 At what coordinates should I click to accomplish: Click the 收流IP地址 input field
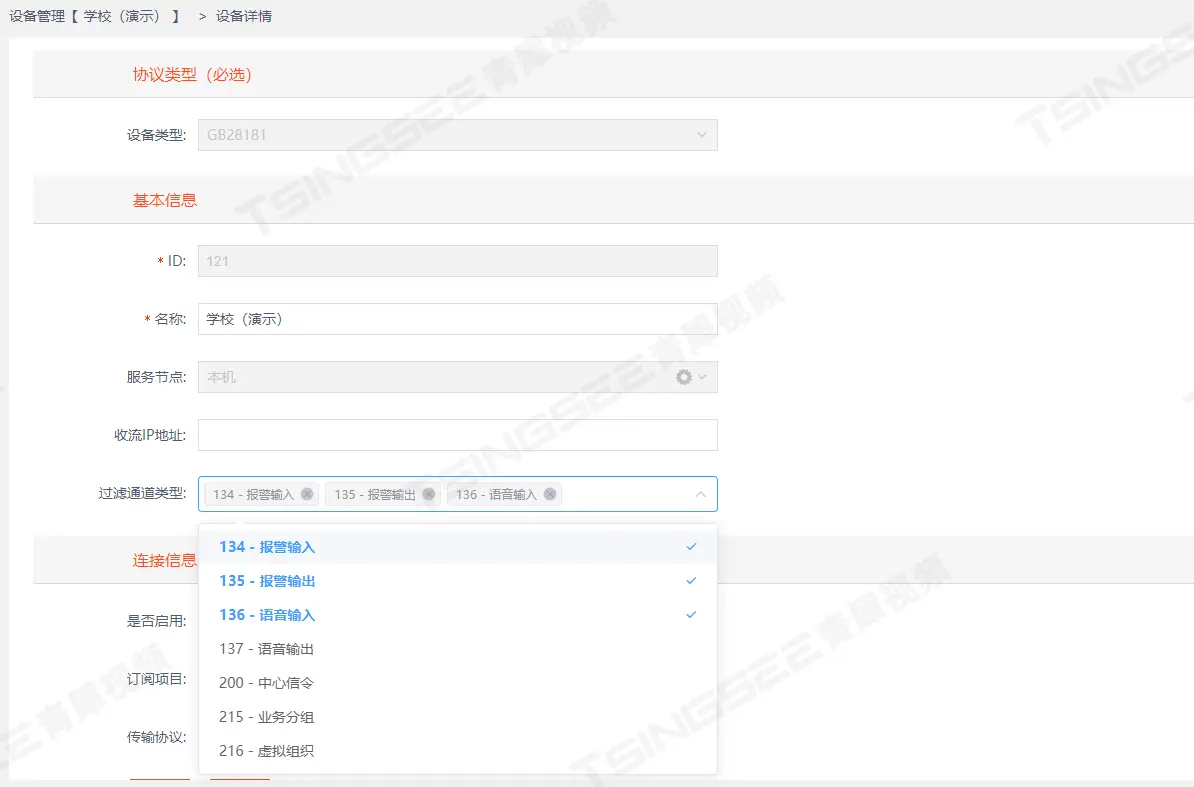coord(458,435)
